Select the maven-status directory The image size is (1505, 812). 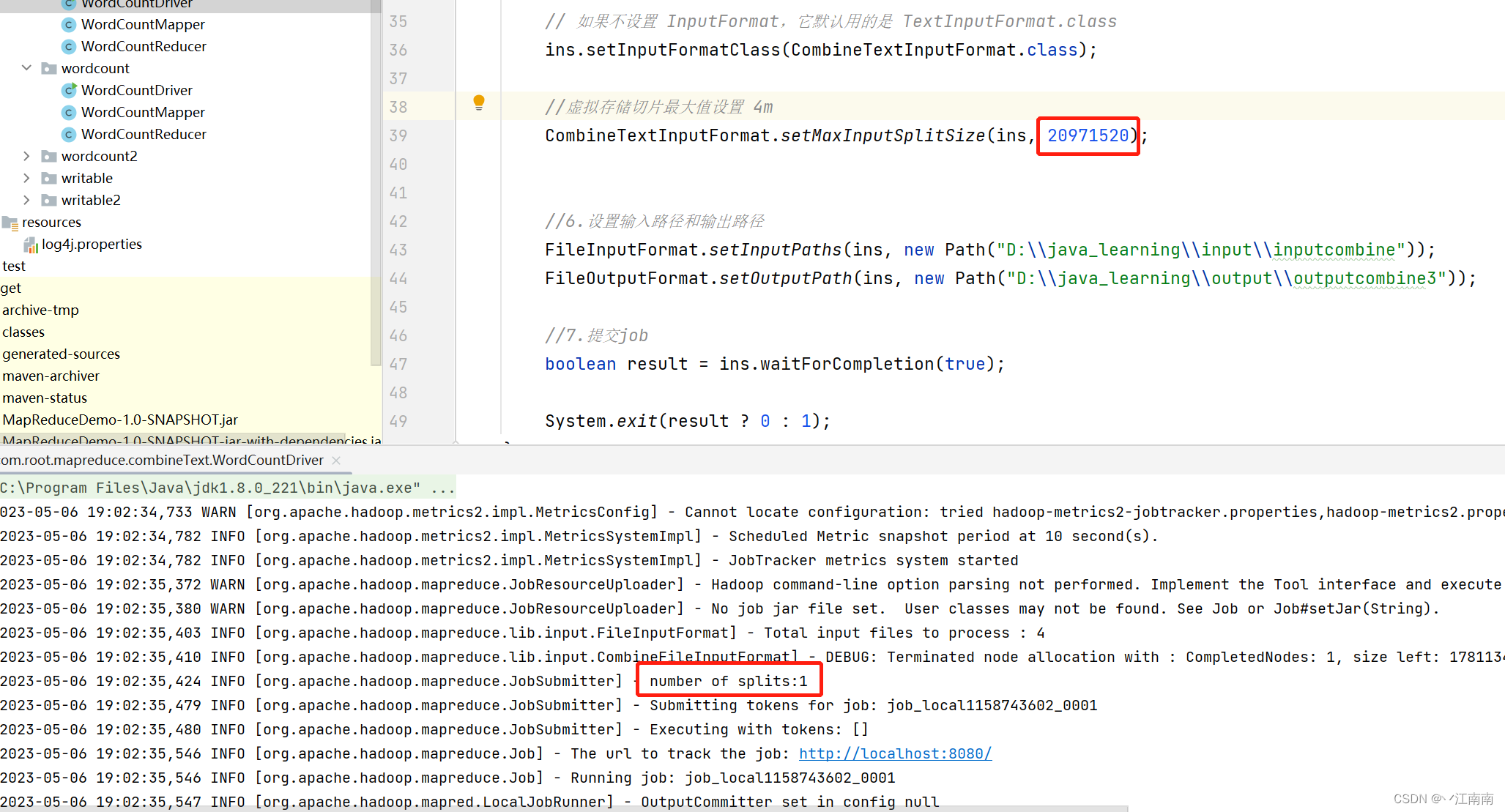[x=45, y=398]
